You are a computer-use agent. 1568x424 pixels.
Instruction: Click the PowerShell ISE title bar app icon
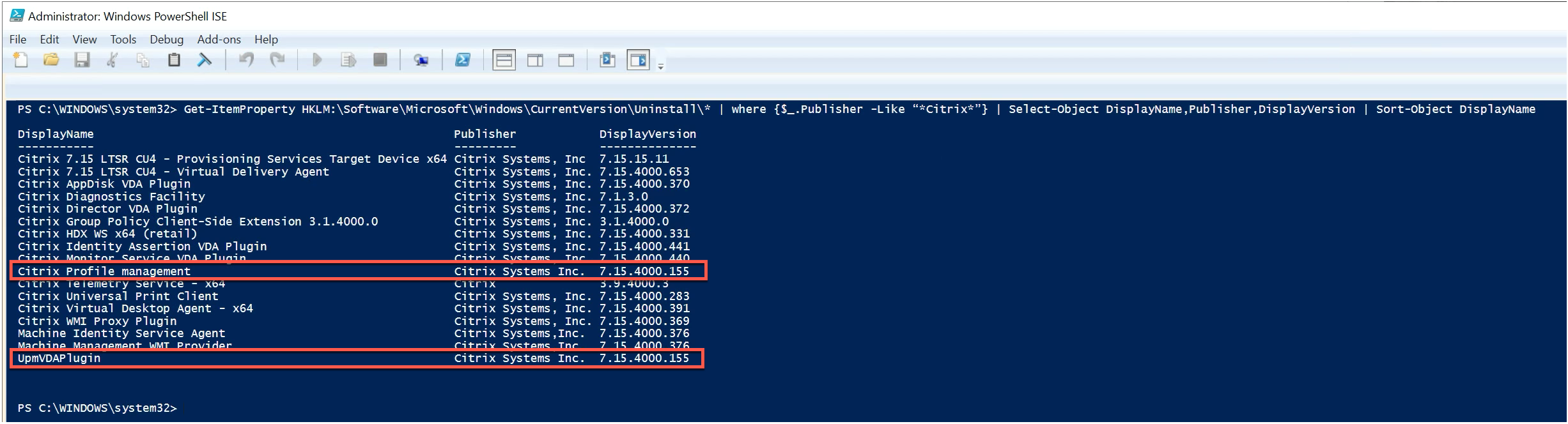[17, 16]
